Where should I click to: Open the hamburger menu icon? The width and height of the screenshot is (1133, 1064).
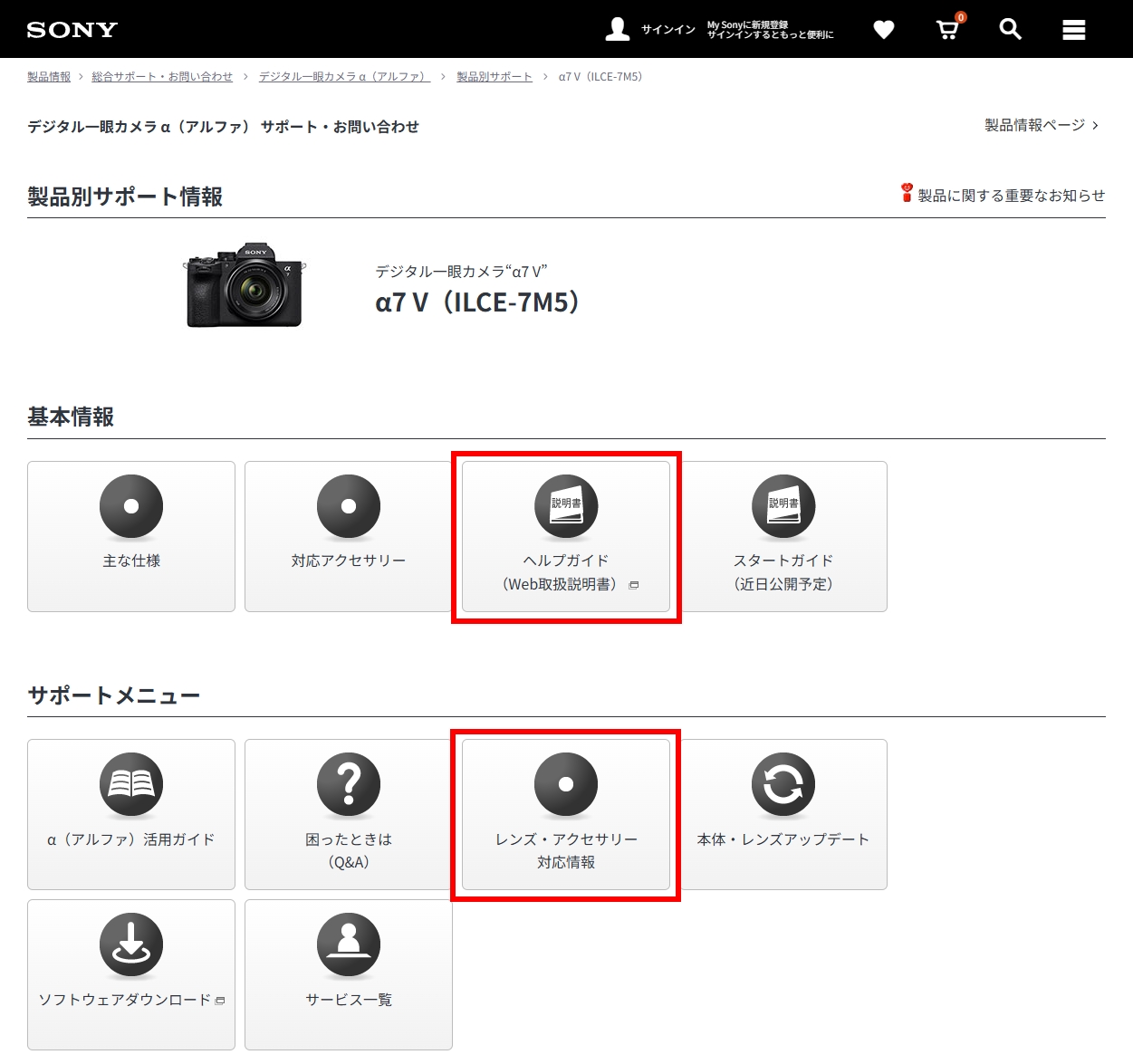point(1073,30)
